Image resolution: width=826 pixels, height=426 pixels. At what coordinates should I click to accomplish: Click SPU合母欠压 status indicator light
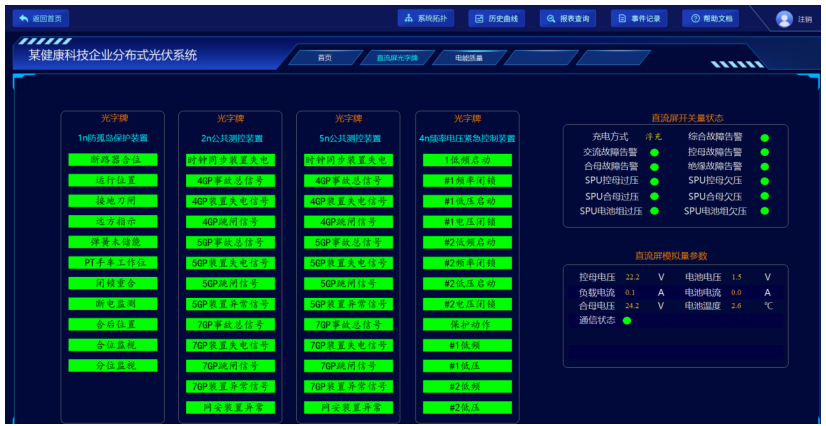click(764, 196)
